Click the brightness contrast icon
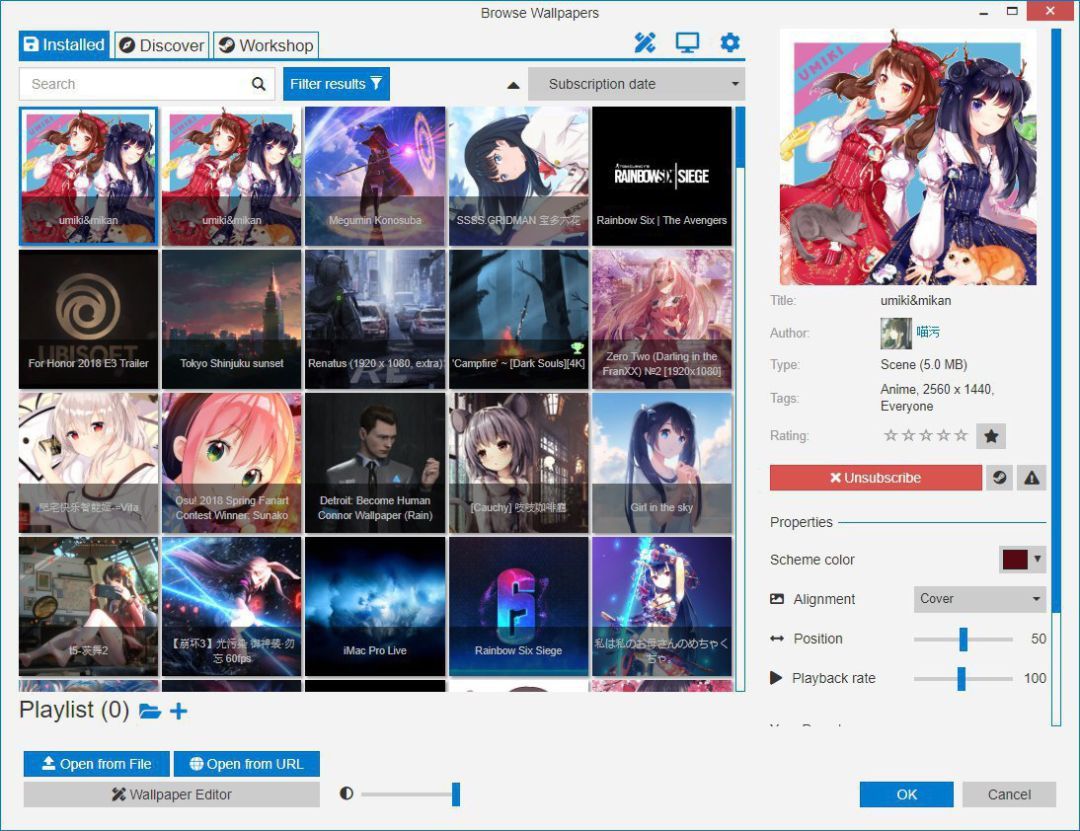Screen dimensions: 1080x831 coord(346,794)
